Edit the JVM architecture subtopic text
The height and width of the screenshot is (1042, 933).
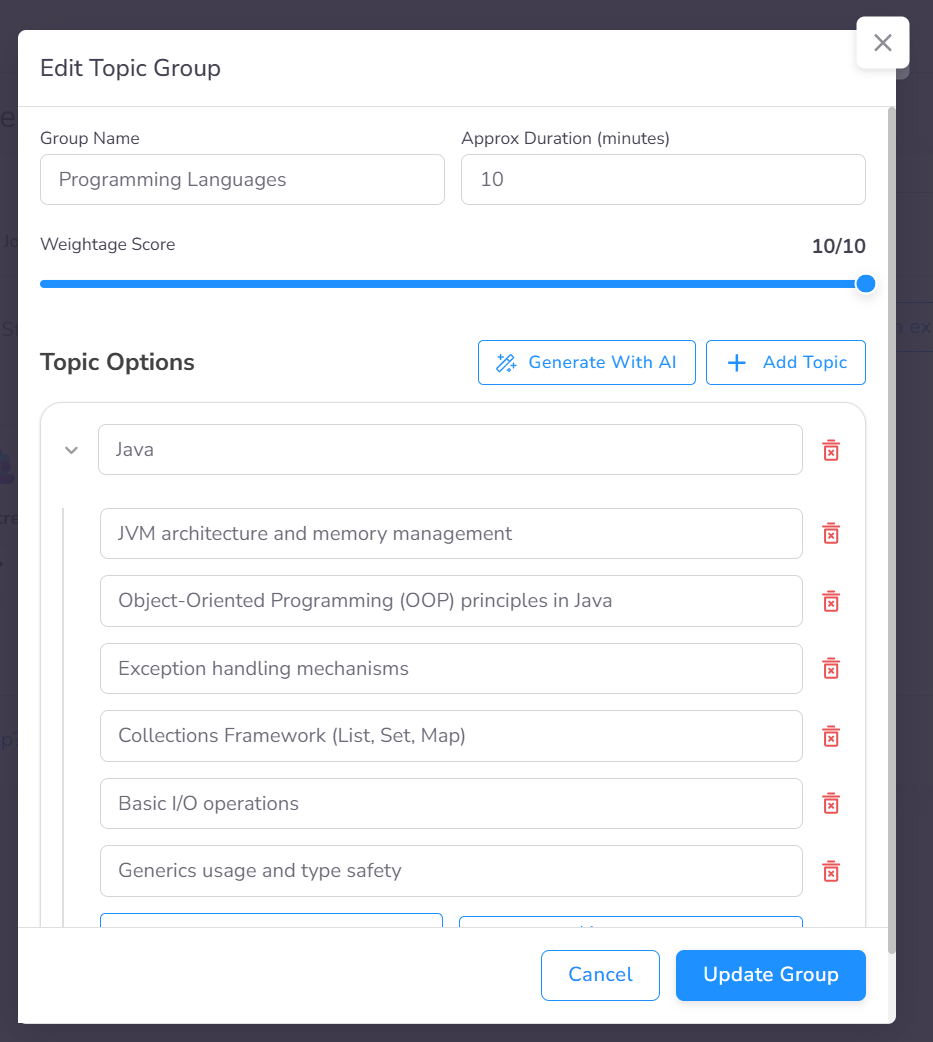coord(450,534)
